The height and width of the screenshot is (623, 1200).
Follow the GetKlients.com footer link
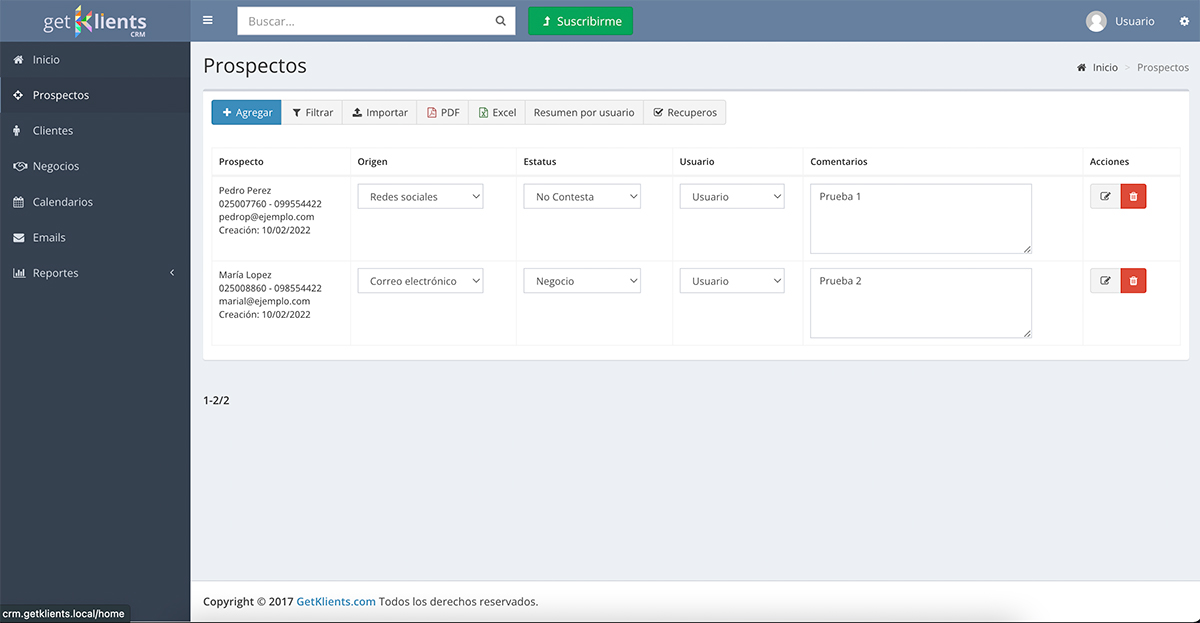[336, 602]
